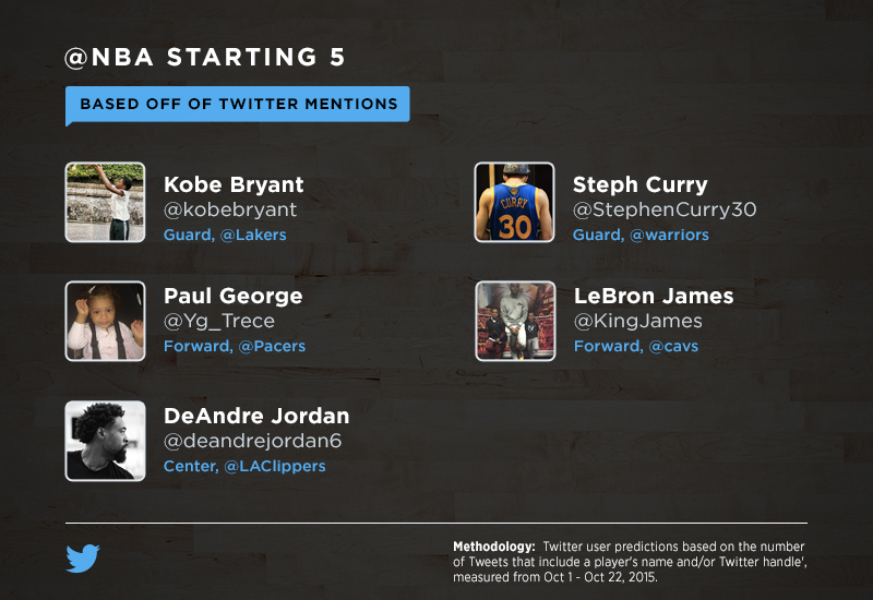Click the @Yg_Trece handle
Viewport: 873px width, 600px height.
(219, 321)
